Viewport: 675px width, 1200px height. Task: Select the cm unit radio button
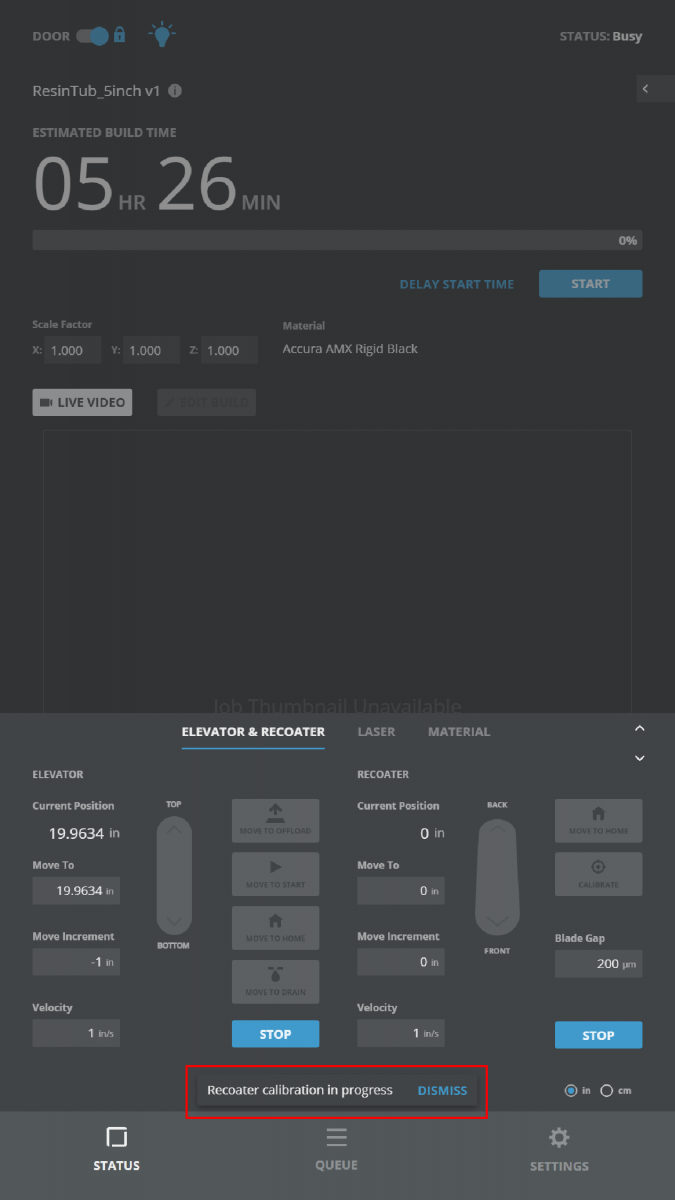(606, 1091)
